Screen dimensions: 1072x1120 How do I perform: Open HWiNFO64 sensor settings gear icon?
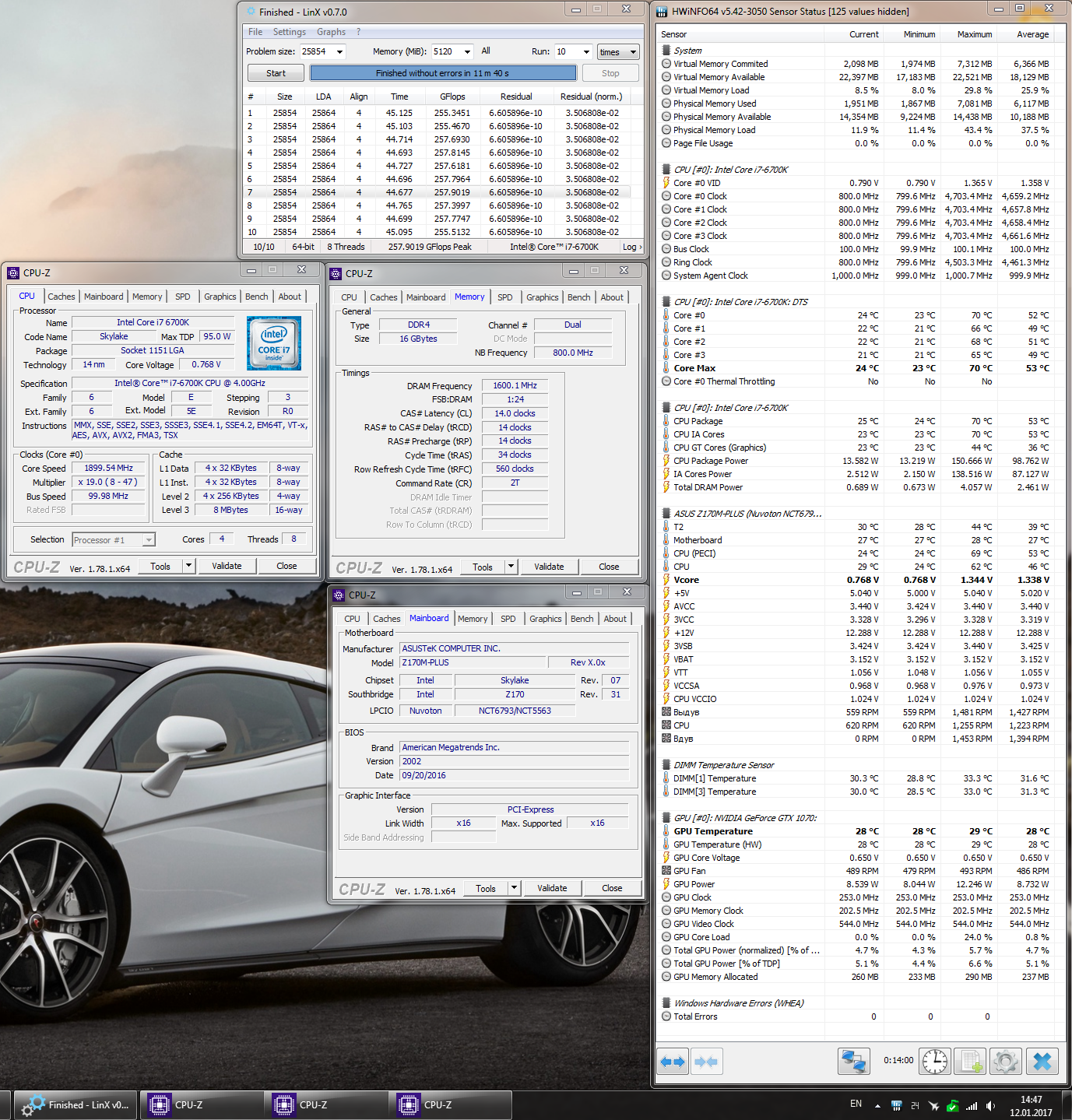pos(1005,1062)
